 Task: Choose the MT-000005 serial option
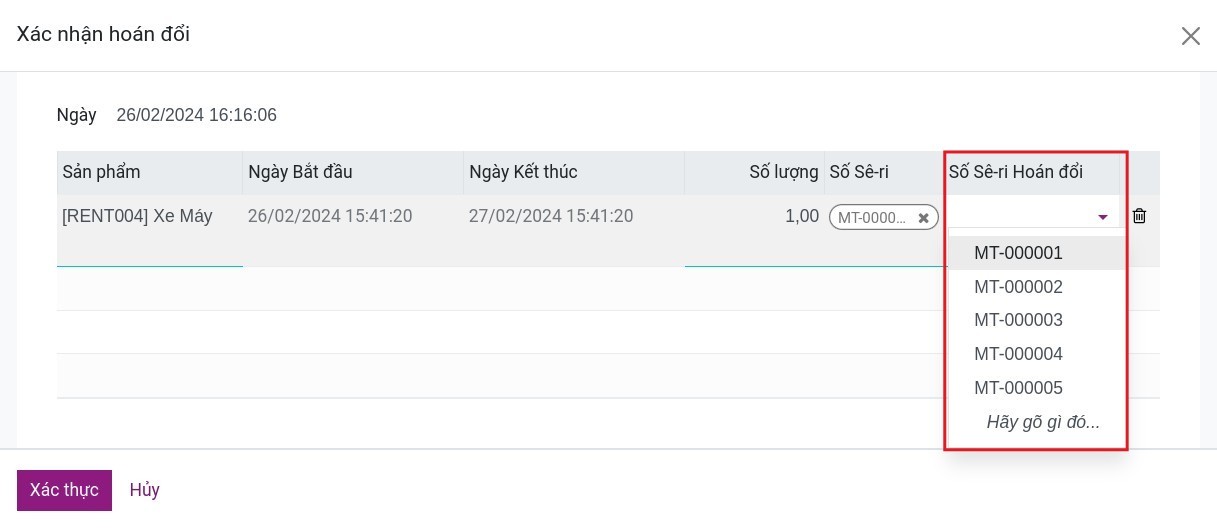point(1018,388)
